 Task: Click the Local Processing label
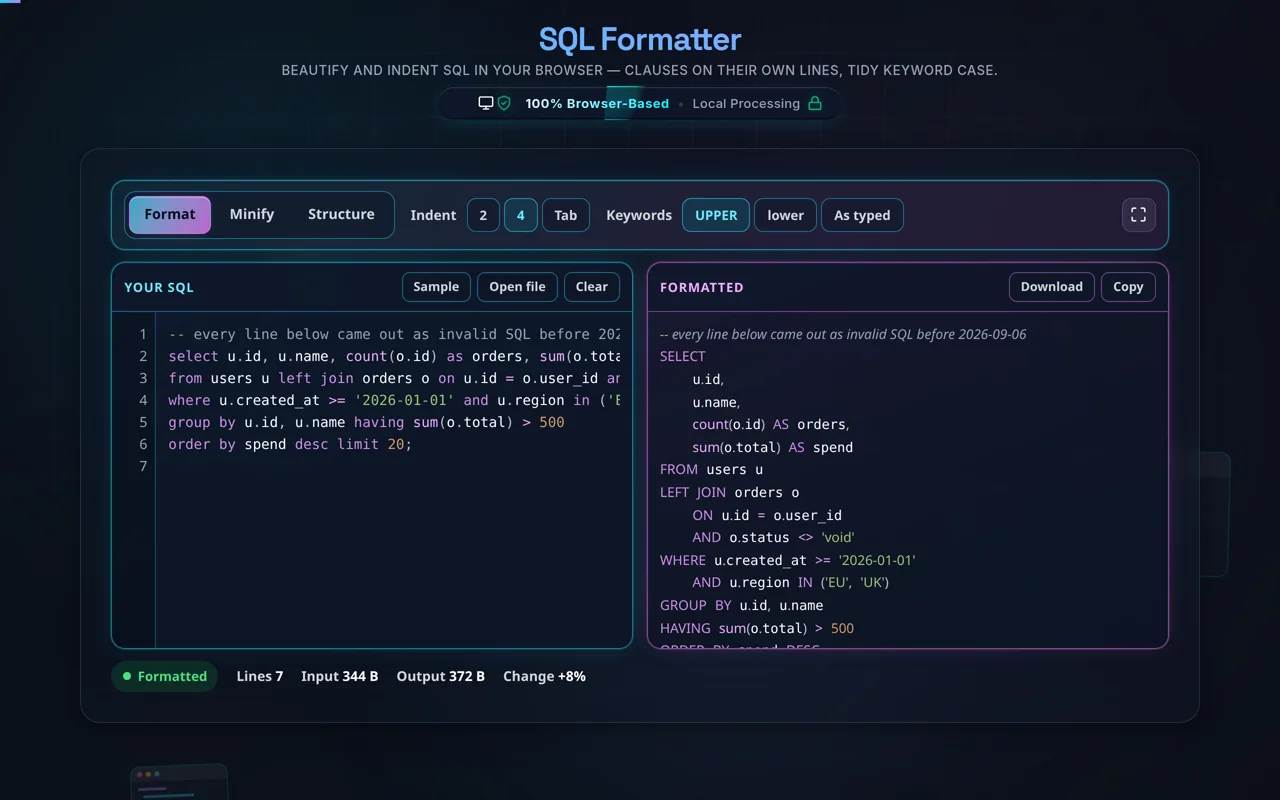click(746, 103)
